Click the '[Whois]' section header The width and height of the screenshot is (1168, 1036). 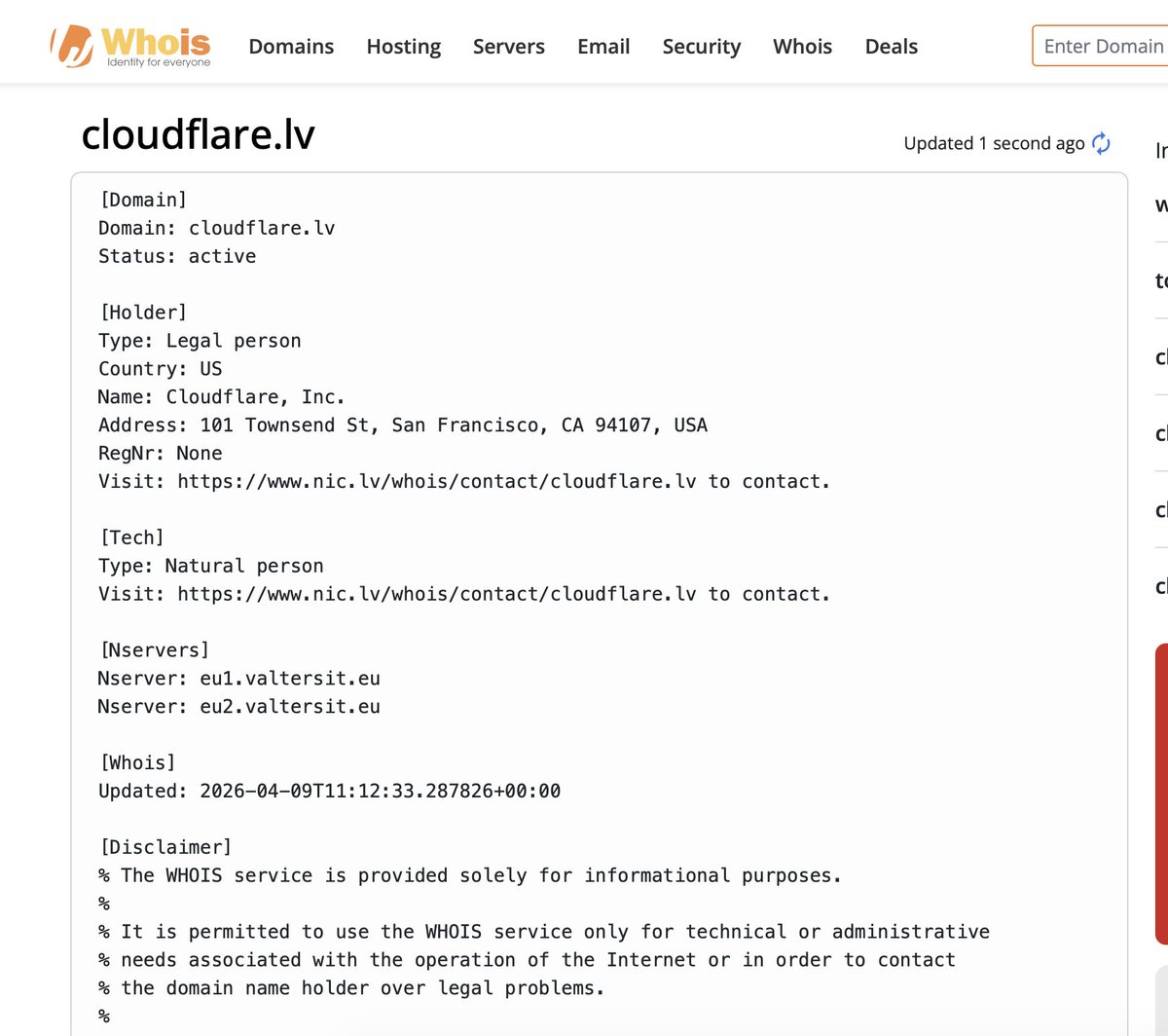coord(137,763)
